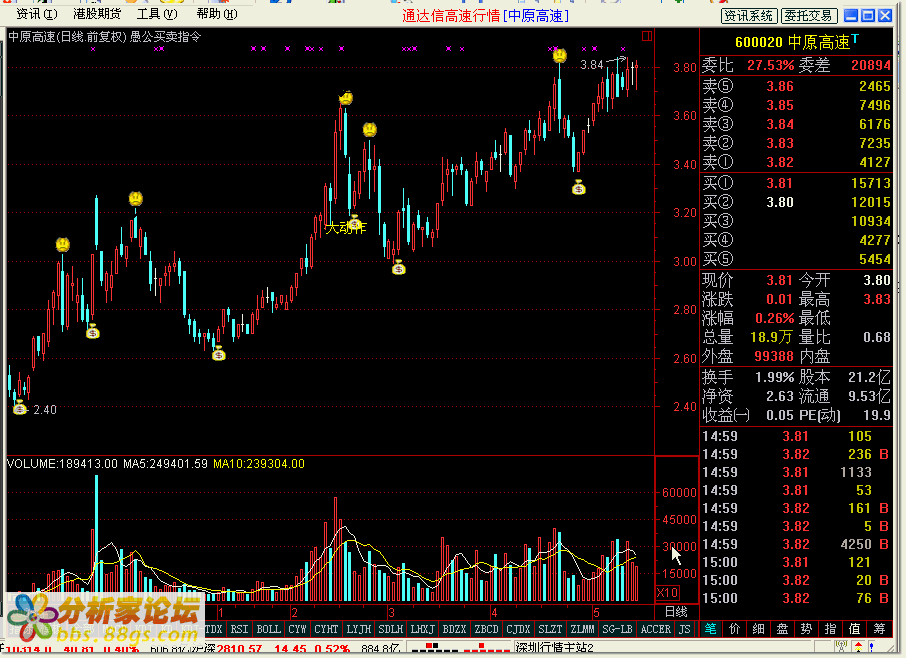Choose the CJDX indicator tab

[x=518, y=629]
